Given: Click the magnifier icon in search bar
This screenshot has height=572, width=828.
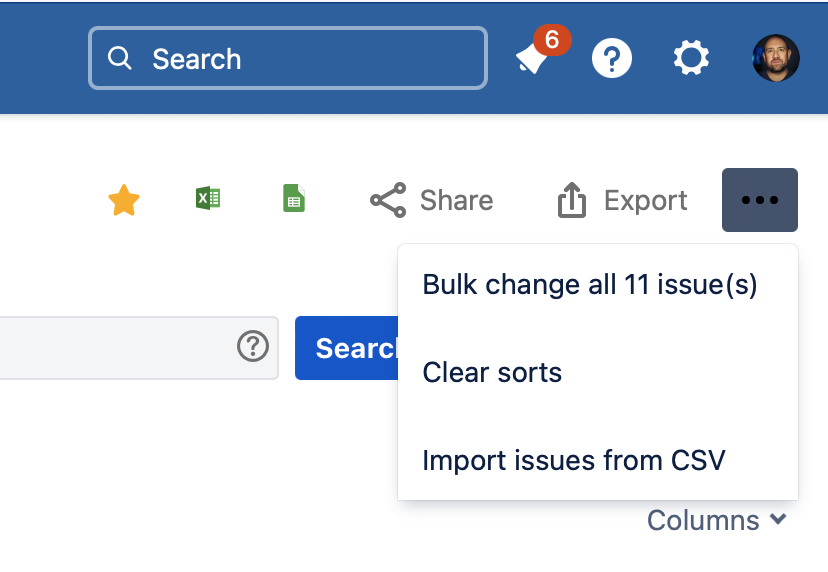Looking at the screenshot, I should pyautogui.click(x=120, y=58).
